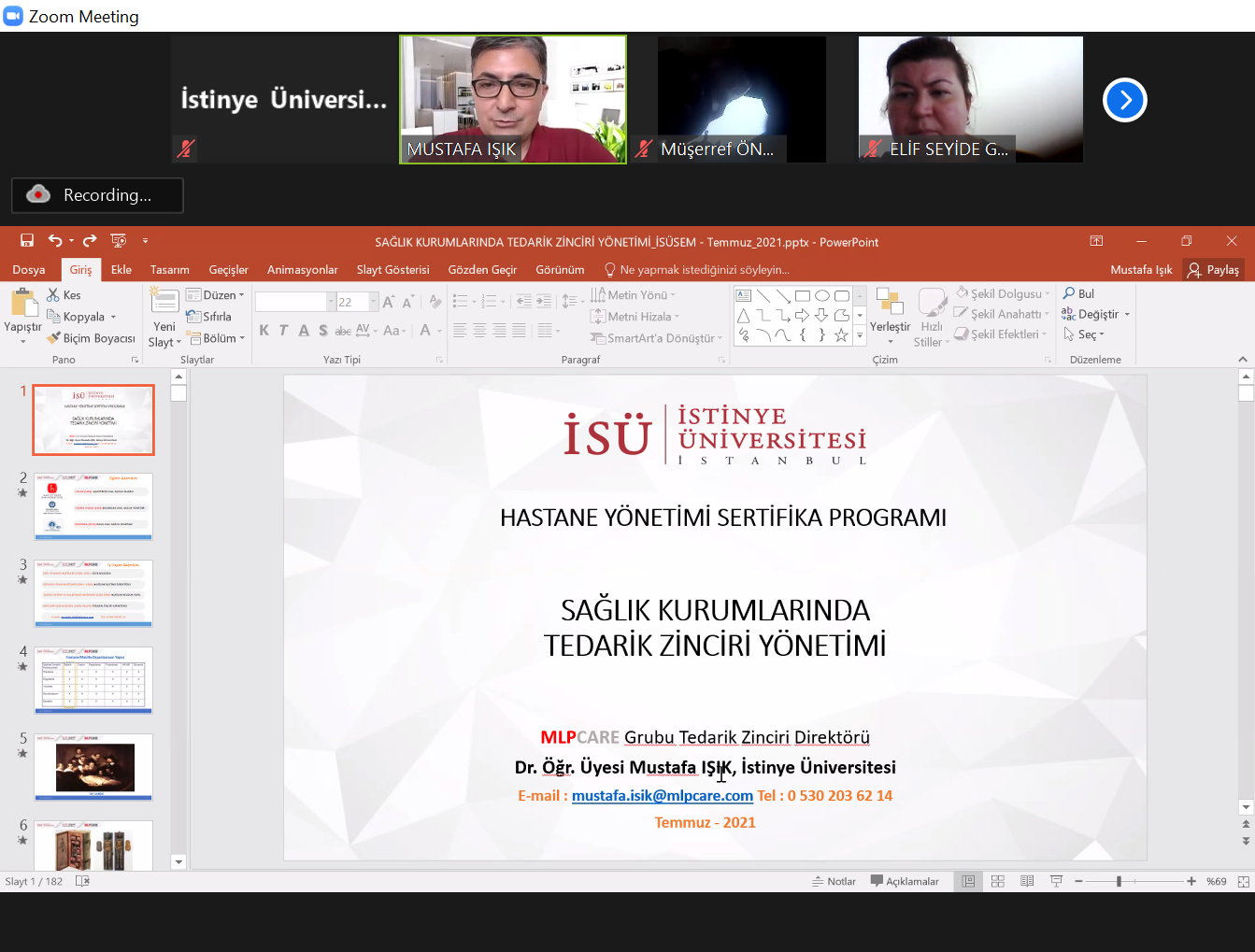Click the Bul (find) magnifier icon

click(x=1069, y=293)
